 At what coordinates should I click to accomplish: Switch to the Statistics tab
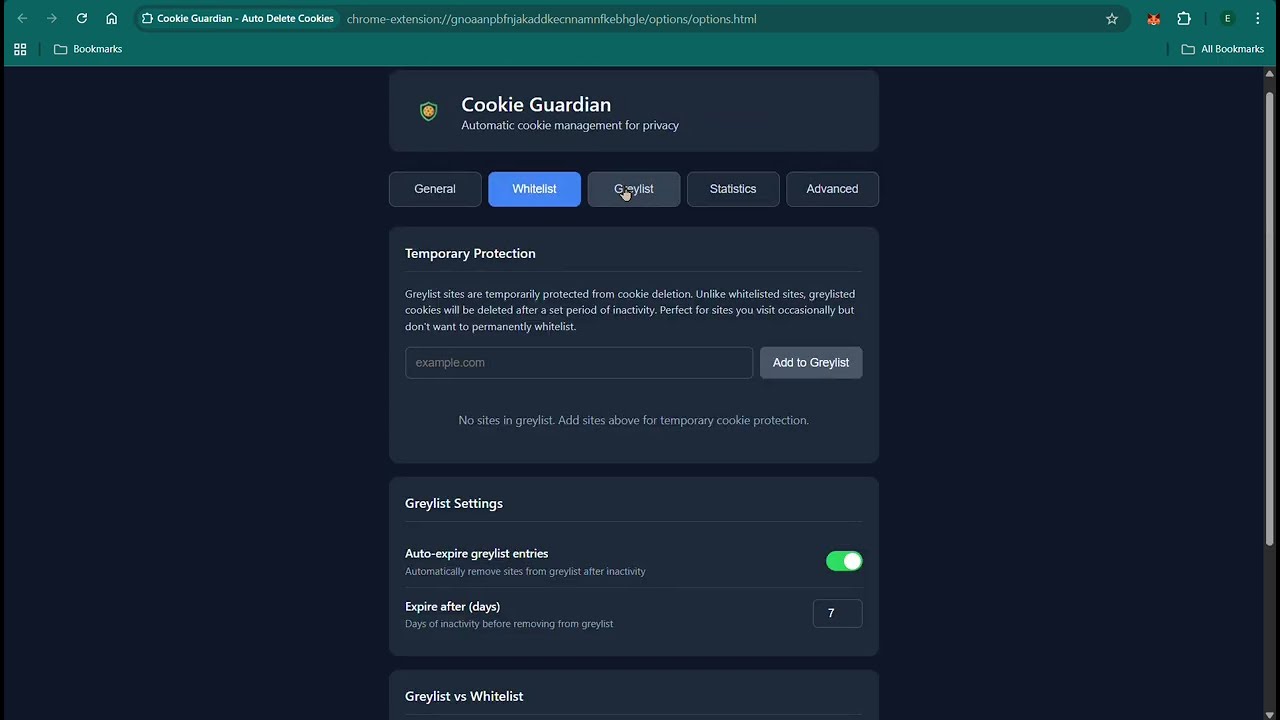coord(733,189)
